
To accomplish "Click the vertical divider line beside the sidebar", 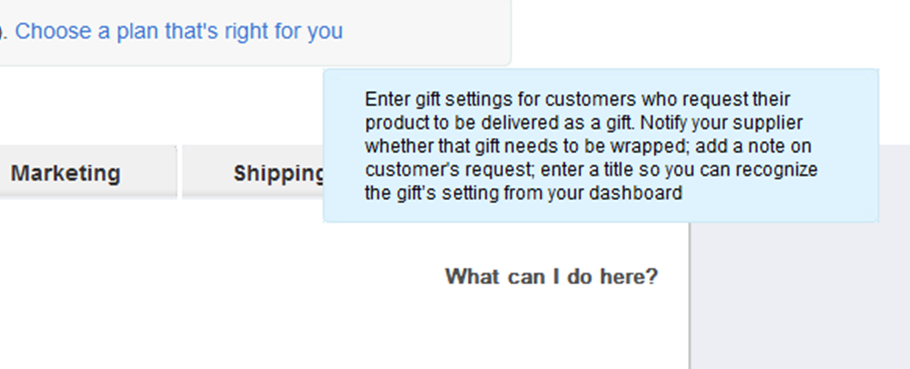I will [689, 296].
